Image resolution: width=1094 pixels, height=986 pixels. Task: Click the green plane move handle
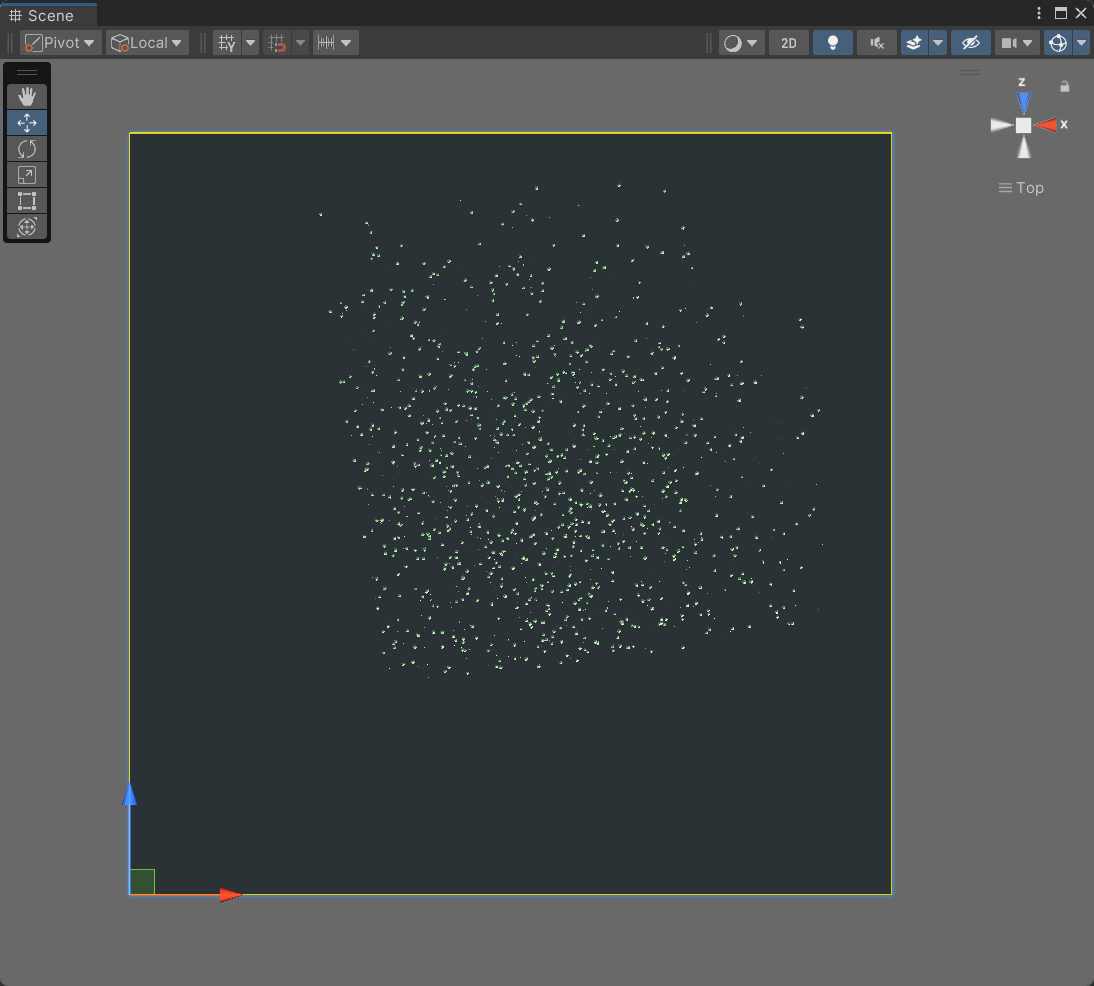click(x=142, y=881)
